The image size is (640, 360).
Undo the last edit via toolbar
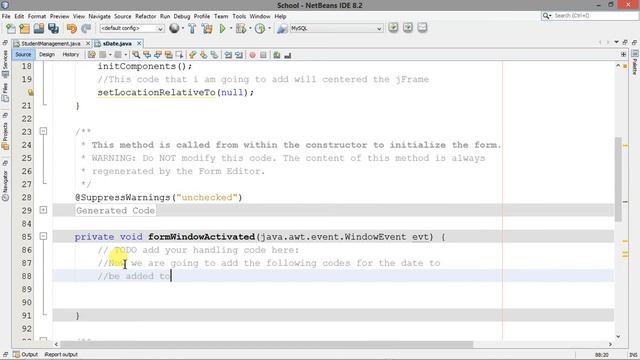click(x=72, y=29)
